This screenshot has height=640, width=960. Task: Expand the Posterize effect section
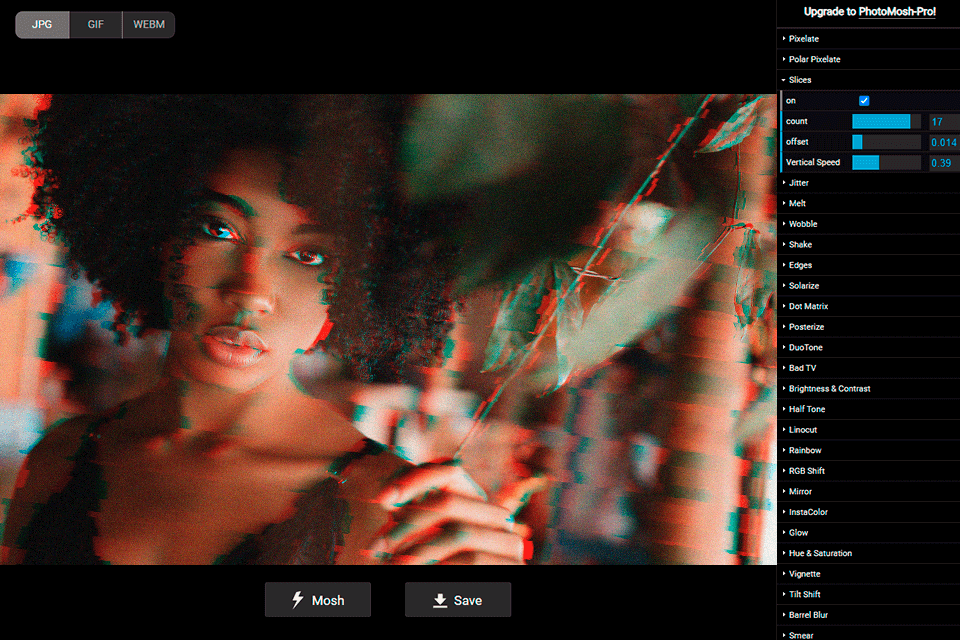(x=868, y=326)
